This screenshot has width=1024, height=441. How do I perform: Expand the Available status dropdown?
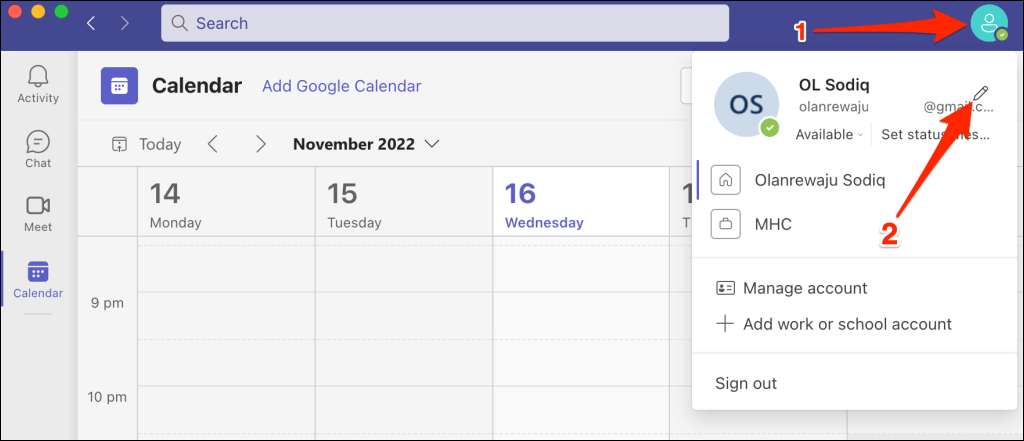click(830, 134)
